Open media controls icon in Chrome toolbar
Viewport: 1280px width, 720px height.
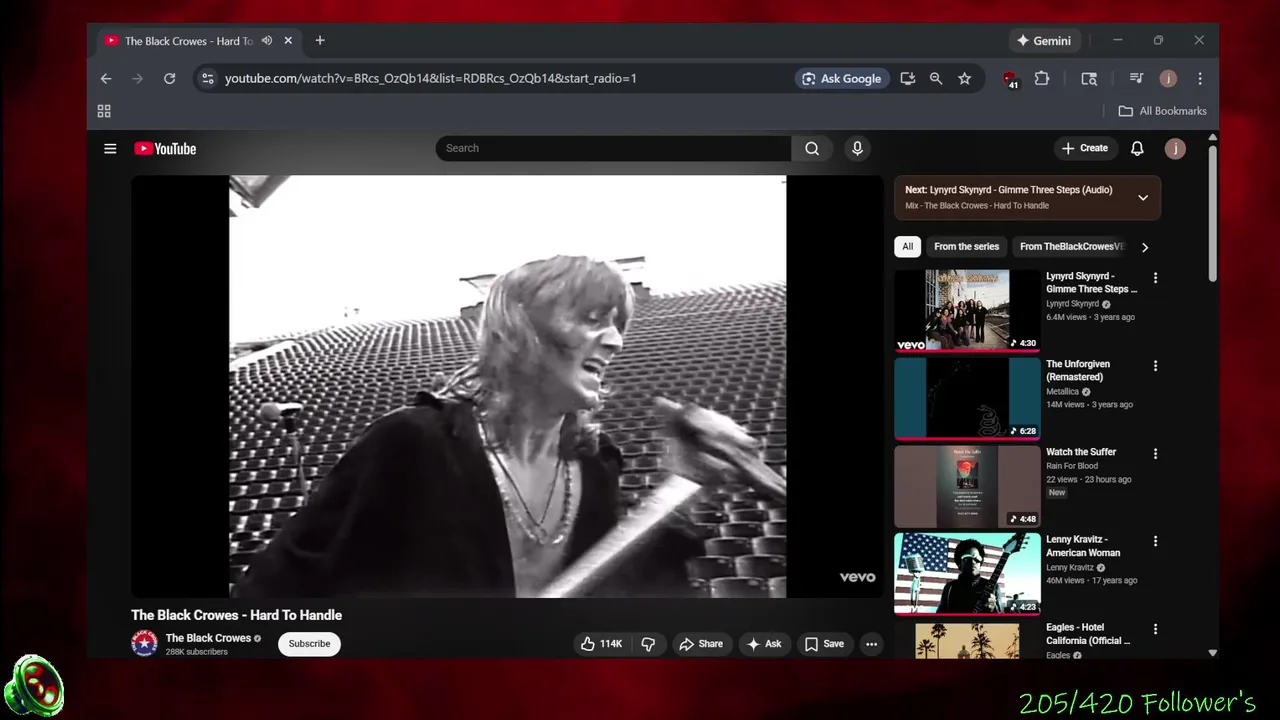[1136, 78]
